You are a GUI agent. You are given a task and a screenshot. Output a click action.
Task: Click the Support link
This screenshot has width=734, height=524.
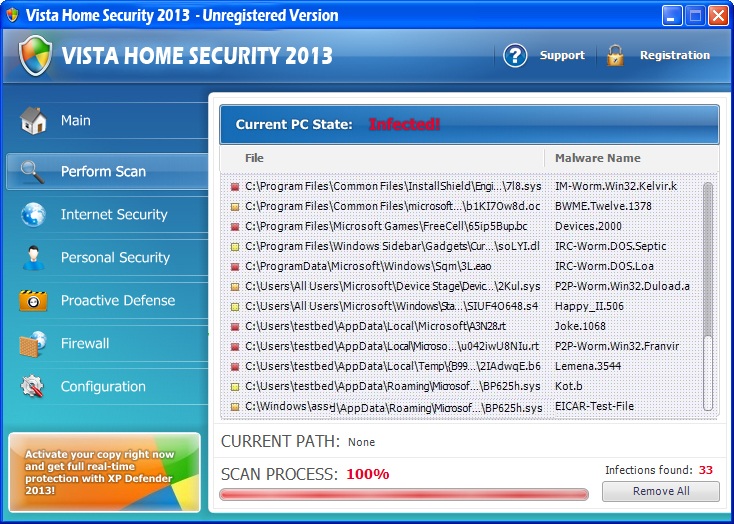pyautogui.click(x=562, y=55)
